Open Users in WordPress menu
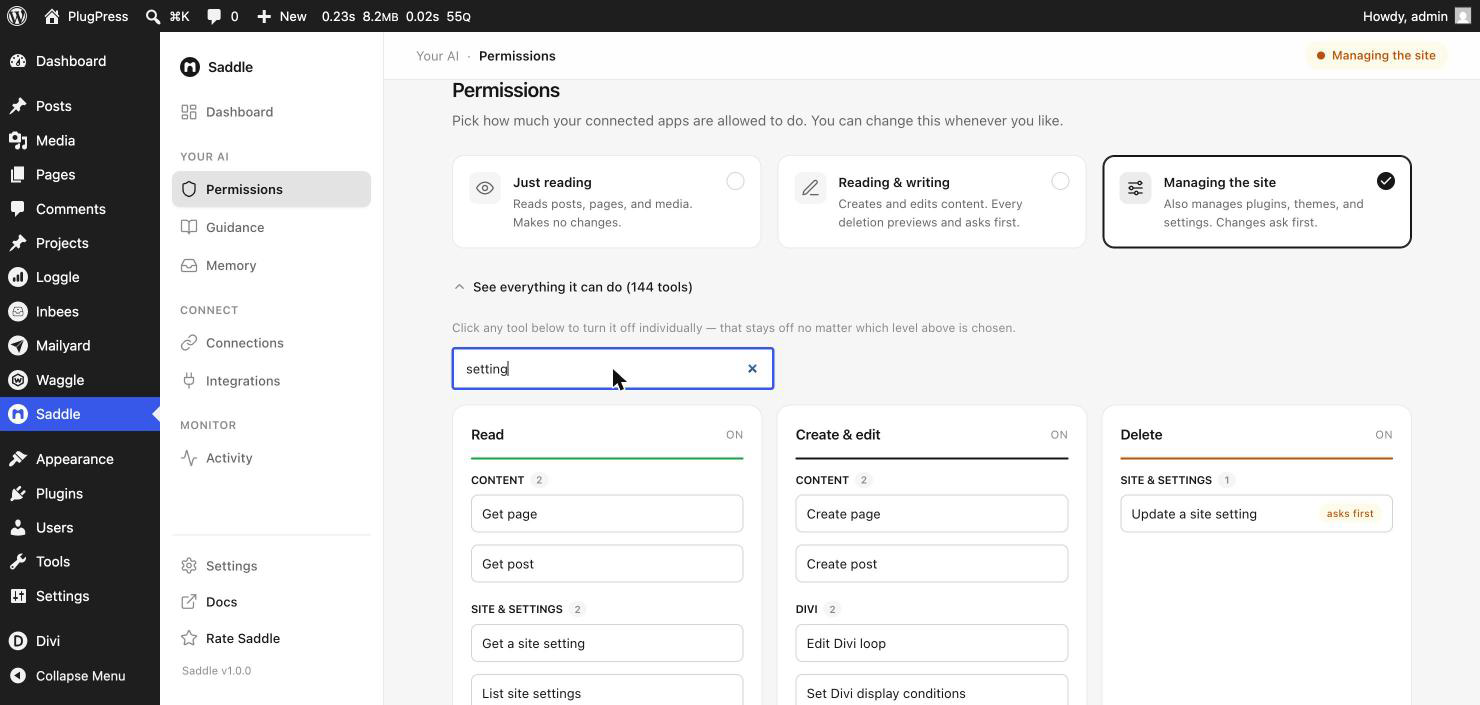This screenshot has width=1480, height=705. tap(54, 528)
